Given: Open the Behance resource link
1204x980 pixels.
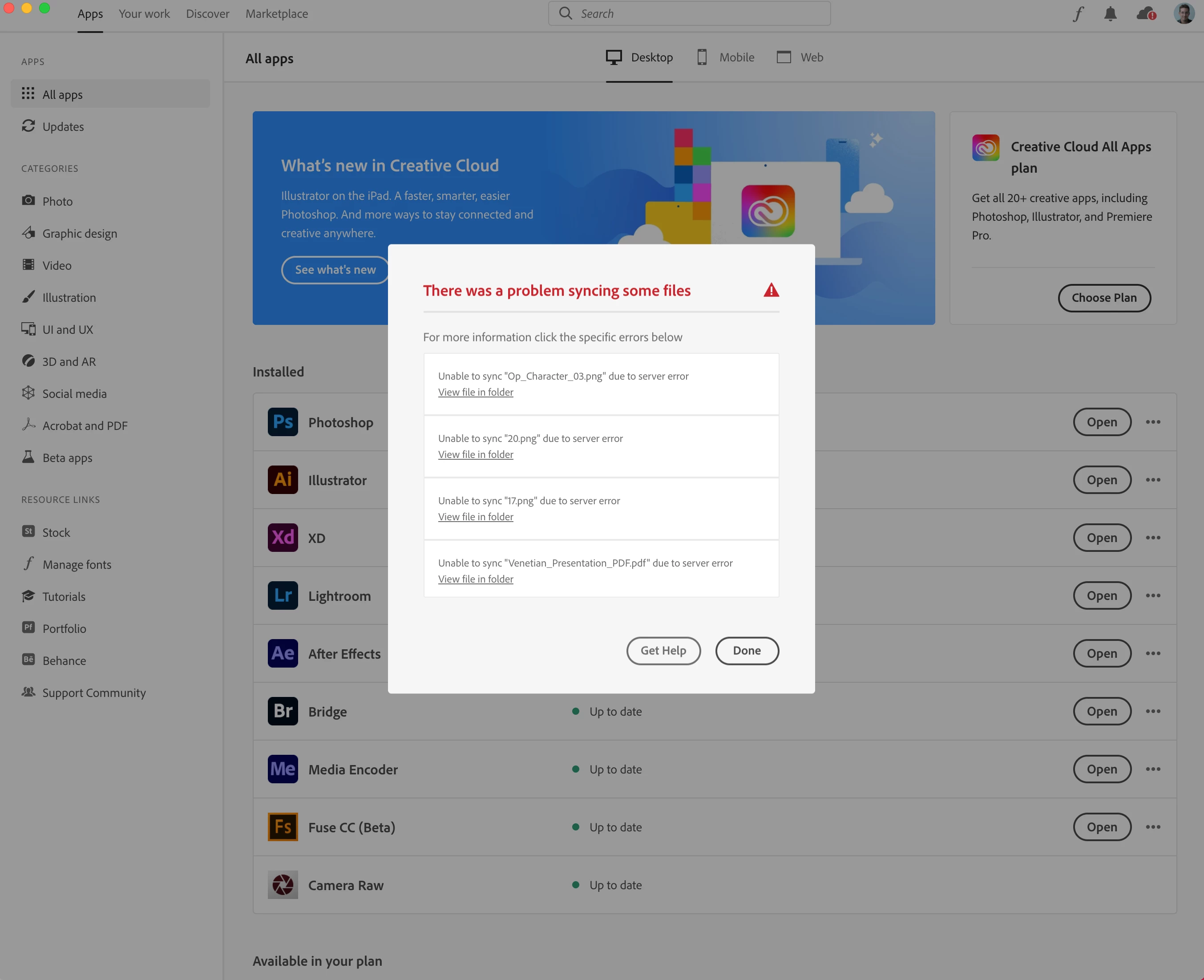Looking at the screenshot, I should click(64, 660).
